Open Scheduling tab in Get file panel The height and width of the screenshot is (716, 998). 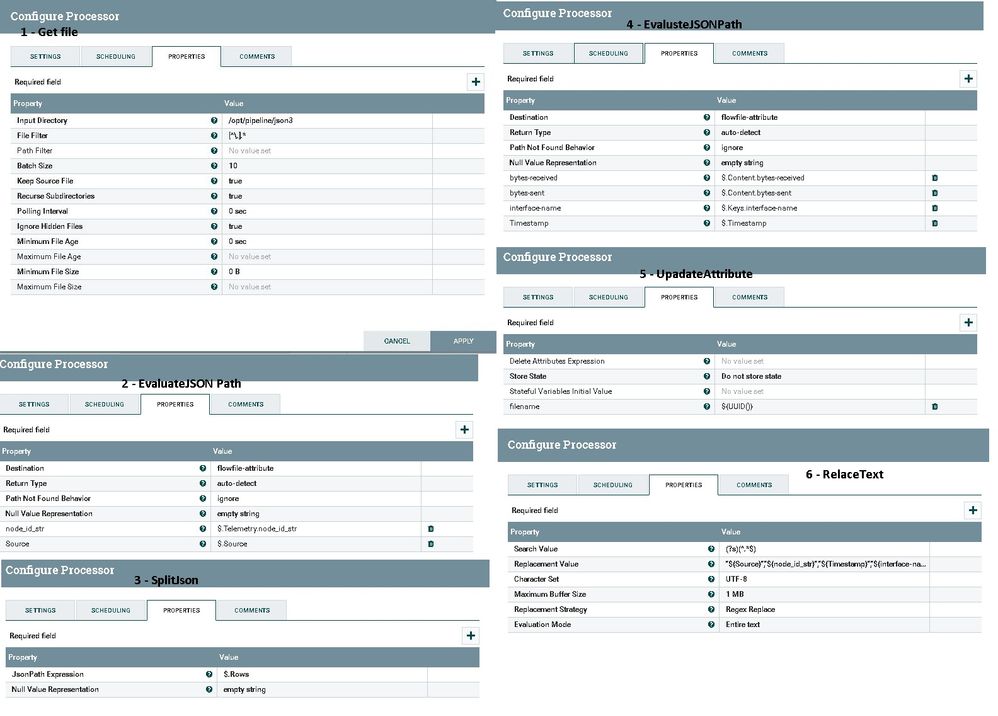tap(116, 57)
